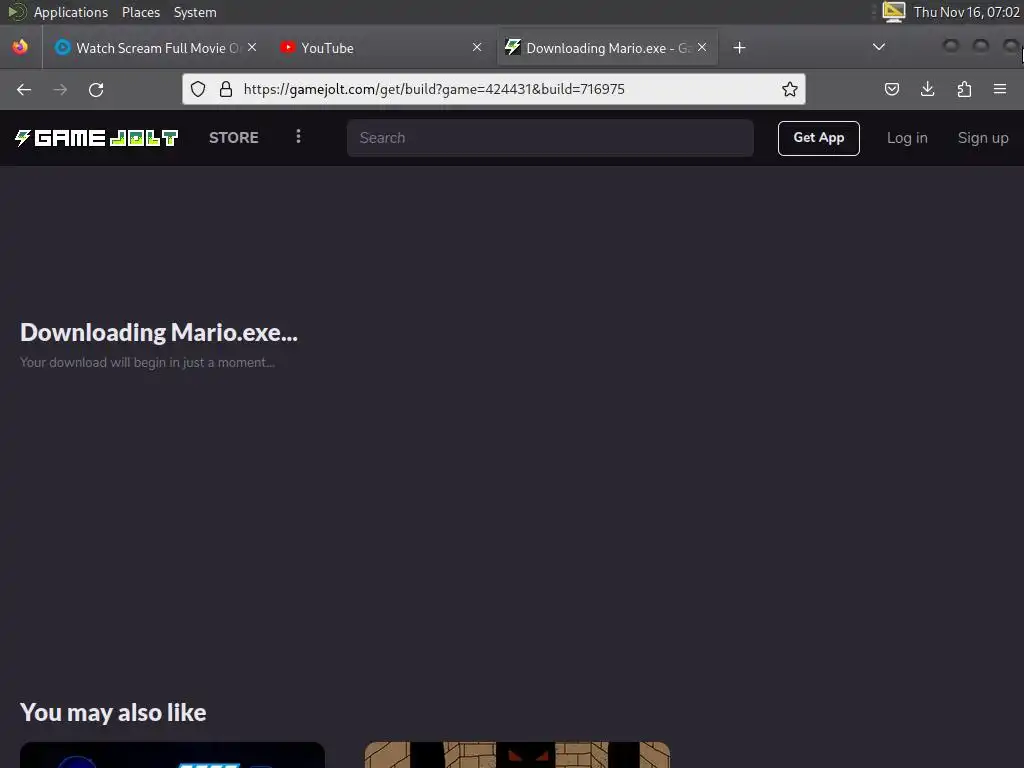Focus the Game Jolt Search field

tap(550, 138)
